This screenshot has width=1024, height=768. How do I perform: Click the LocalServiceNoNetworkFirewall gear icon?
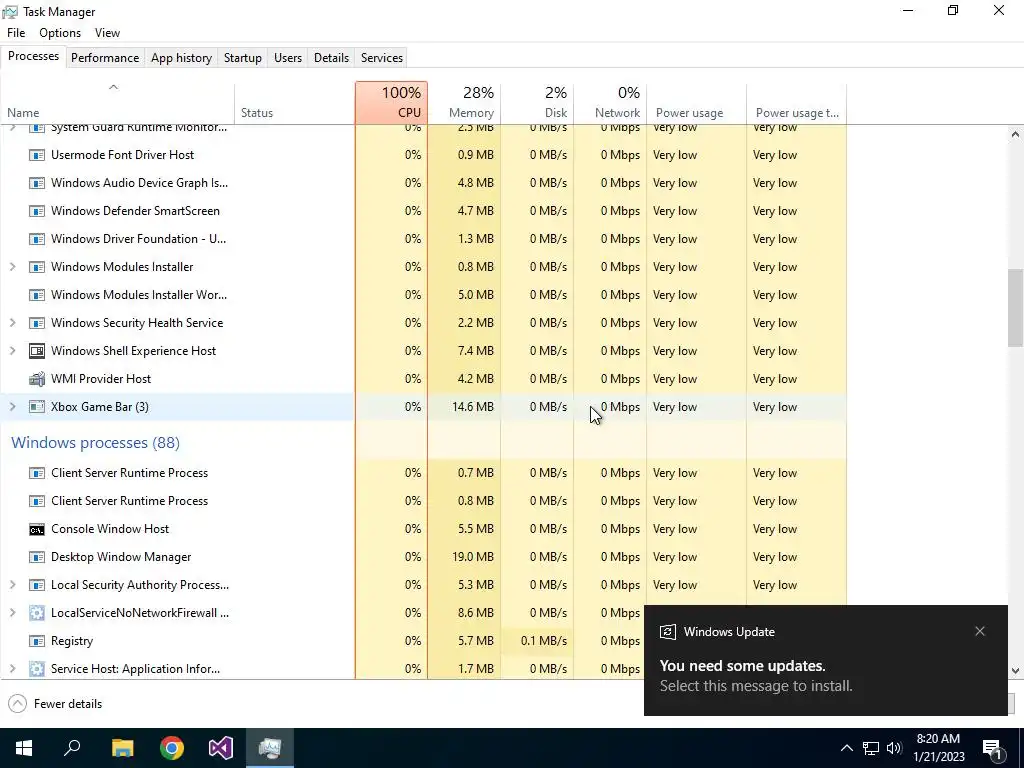37,613
